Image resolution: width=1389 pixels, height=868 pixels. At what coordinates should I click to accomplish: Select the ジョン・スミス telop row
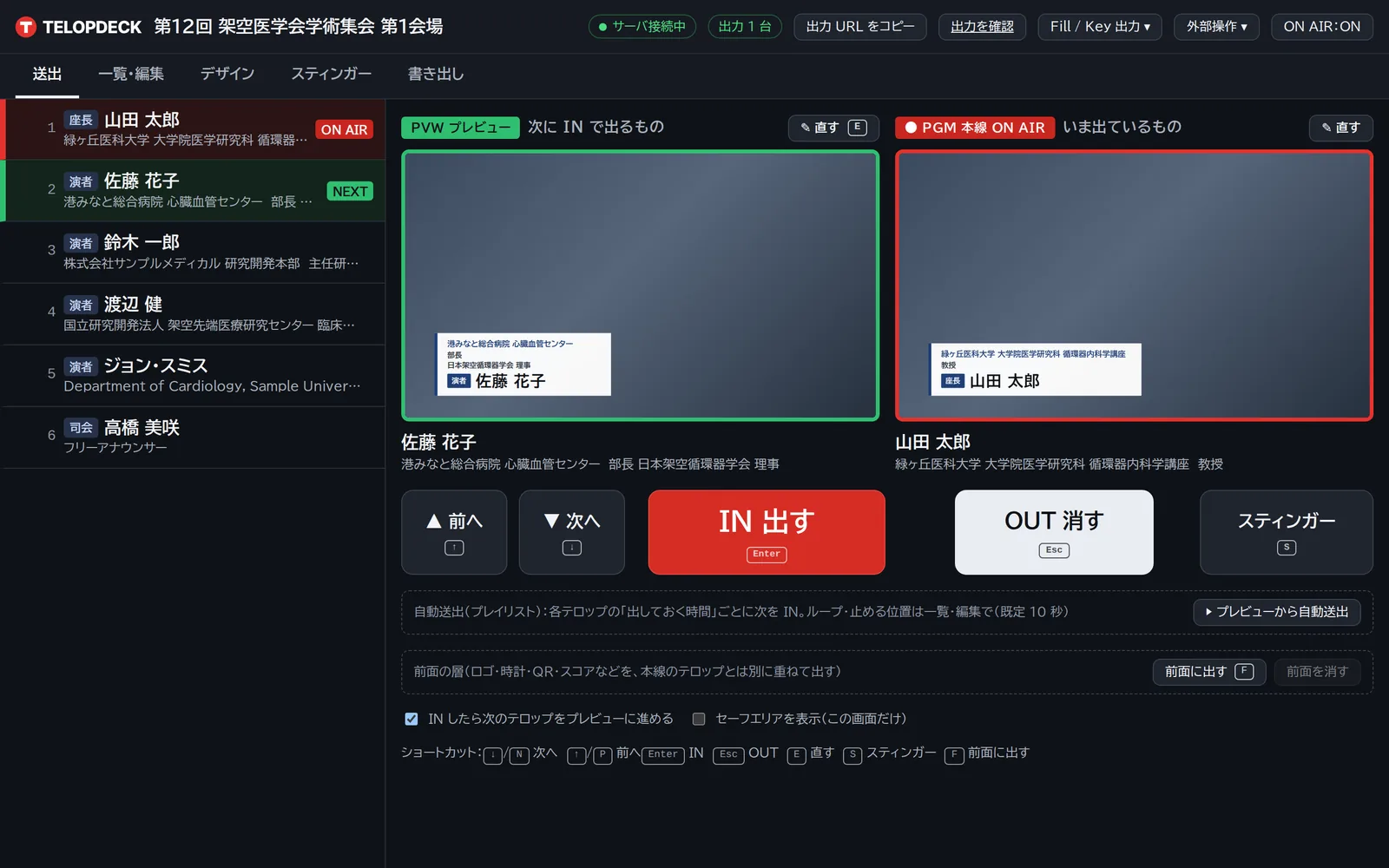[x=193, y=376]
